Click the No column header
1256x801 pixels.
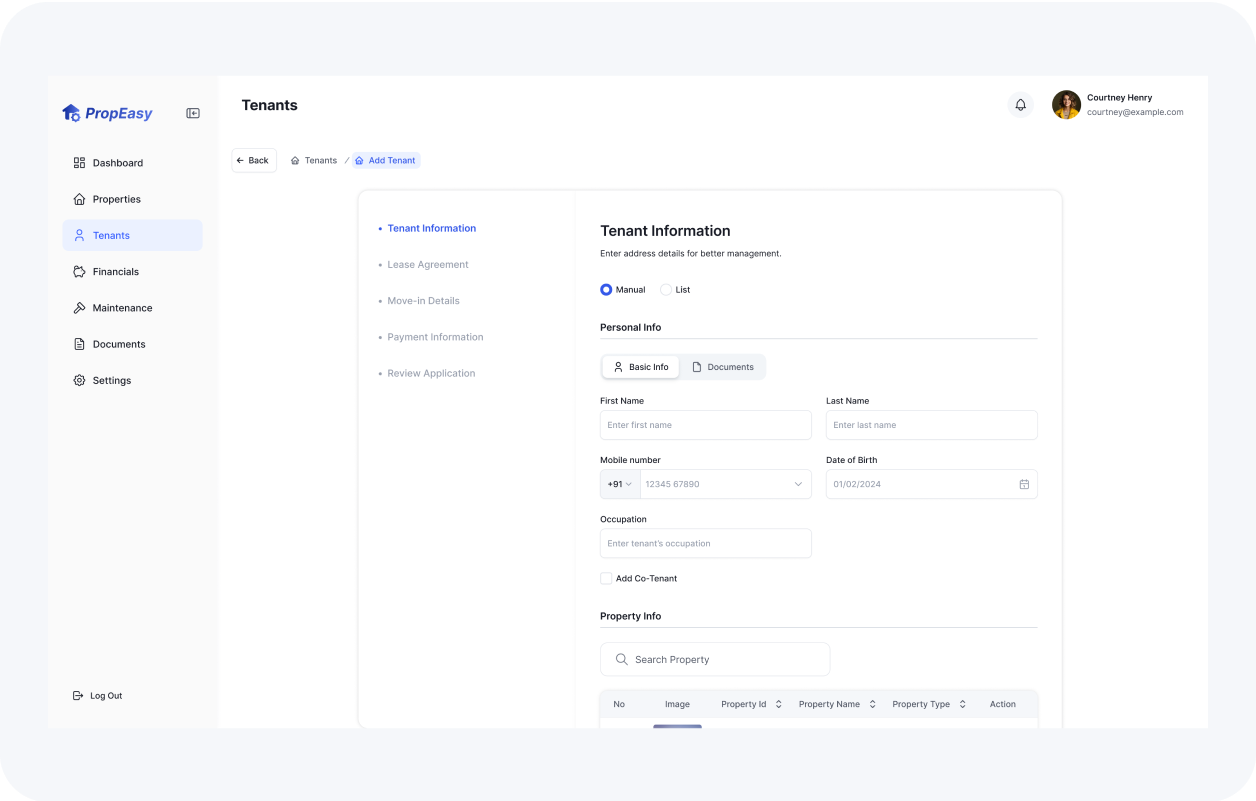[x=619, y=704]
